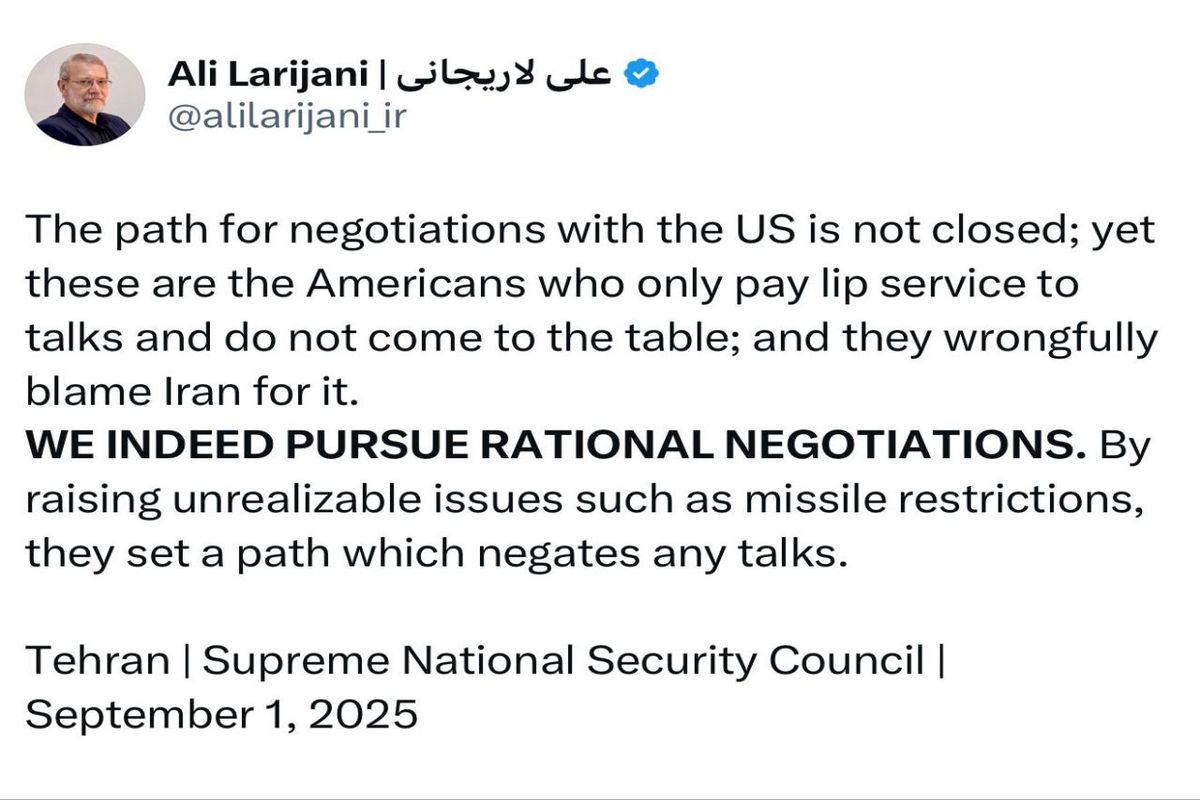
Task: Open the @alilarijani_ir handle
Action: [288, 119]
